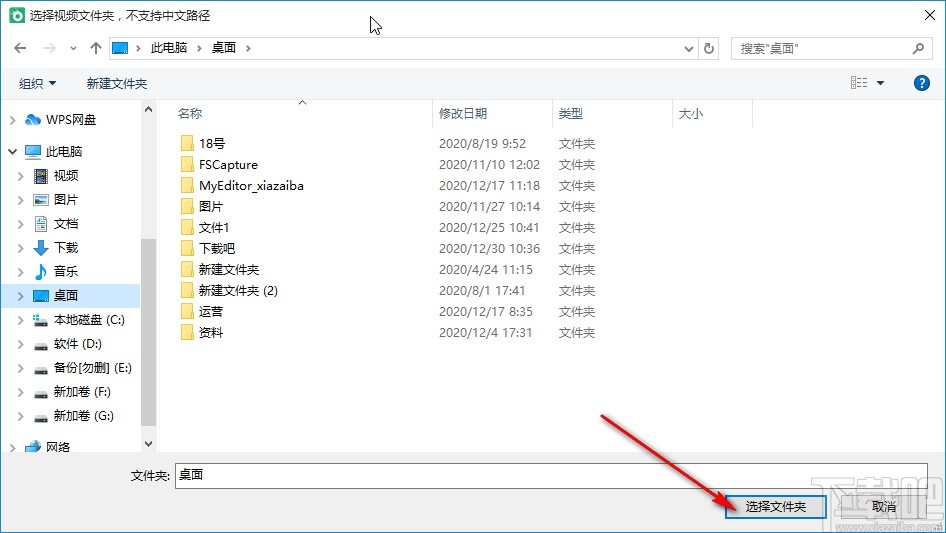946x533 pixels.
Task: Select the 新建文件夹 folder in file list
Action: [x=229, y=270]
